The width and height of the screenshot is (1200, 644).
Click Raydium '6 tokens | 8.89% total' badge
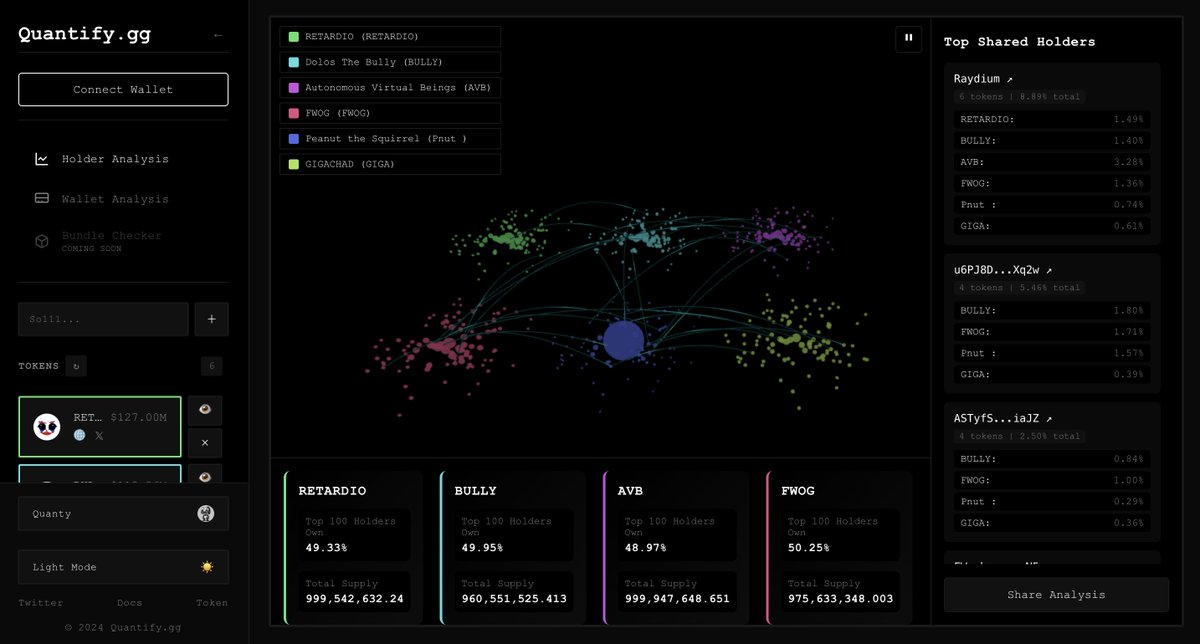pyautogui.click(x=1019, y=97)
